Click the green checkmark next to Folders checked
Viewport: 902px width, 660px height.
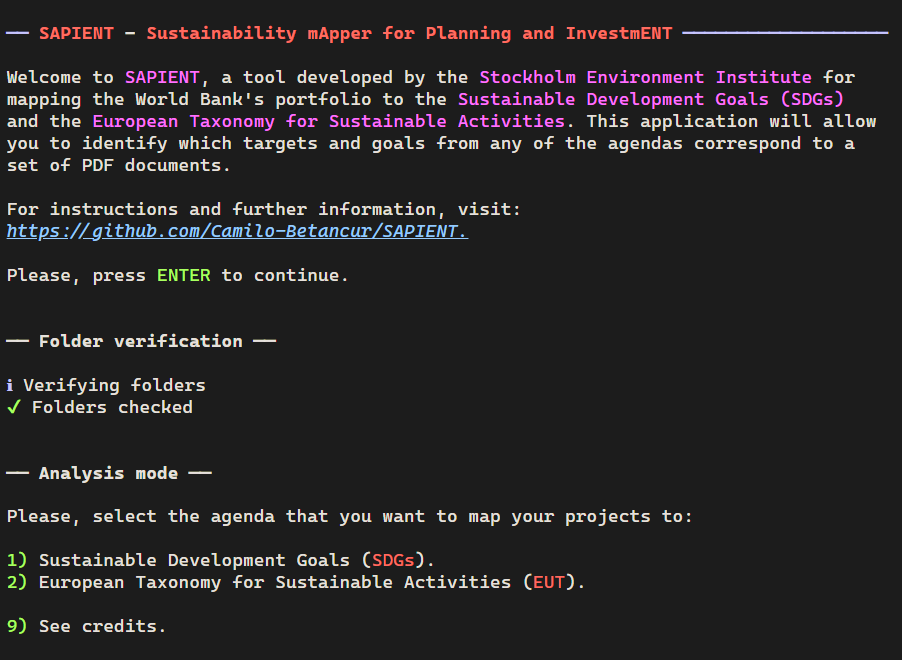(11, 406)
